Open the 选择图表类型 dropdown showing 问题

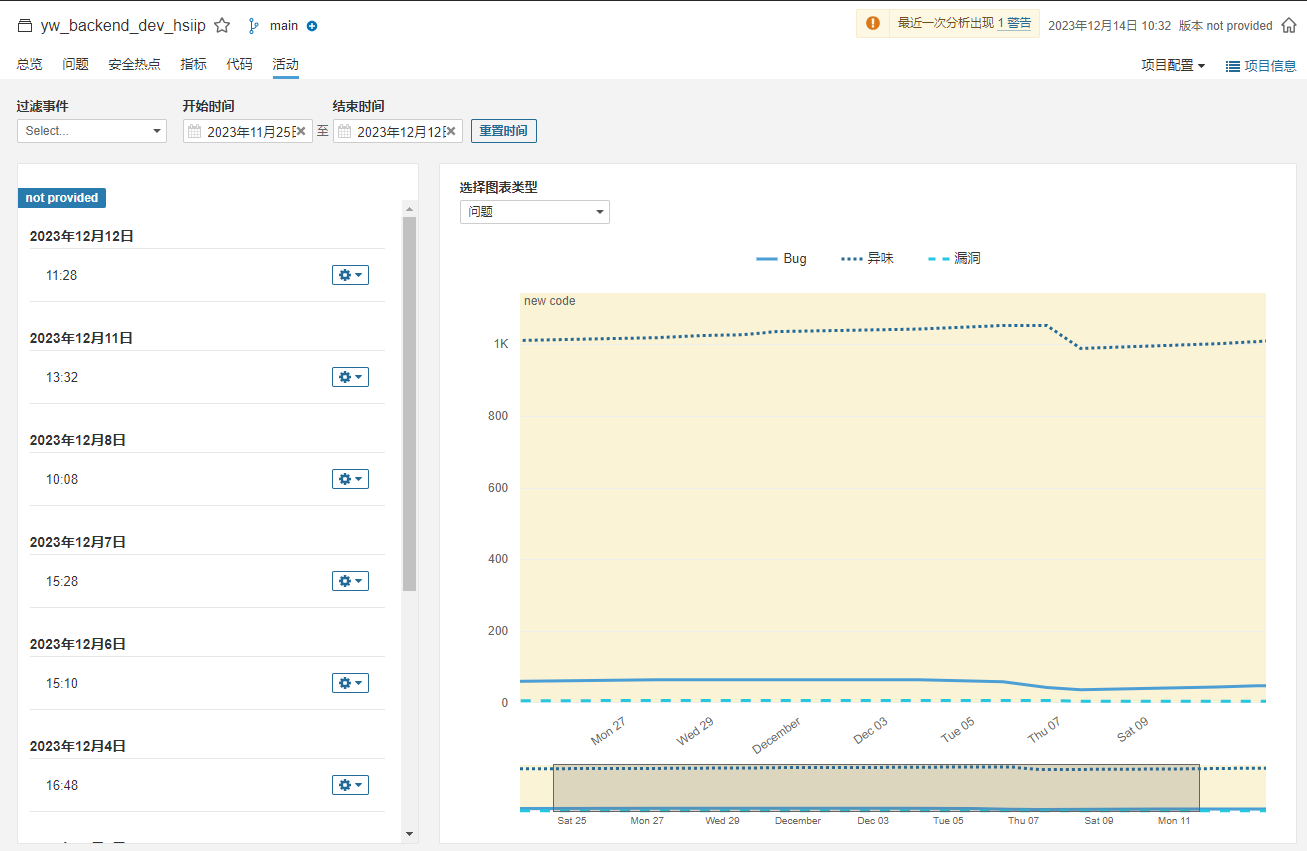535,212
